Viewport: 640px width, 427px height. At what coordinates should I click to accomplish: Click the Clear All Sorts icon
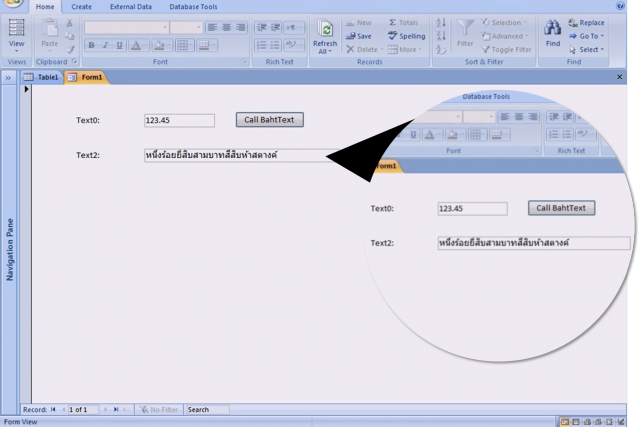(441, 49)
